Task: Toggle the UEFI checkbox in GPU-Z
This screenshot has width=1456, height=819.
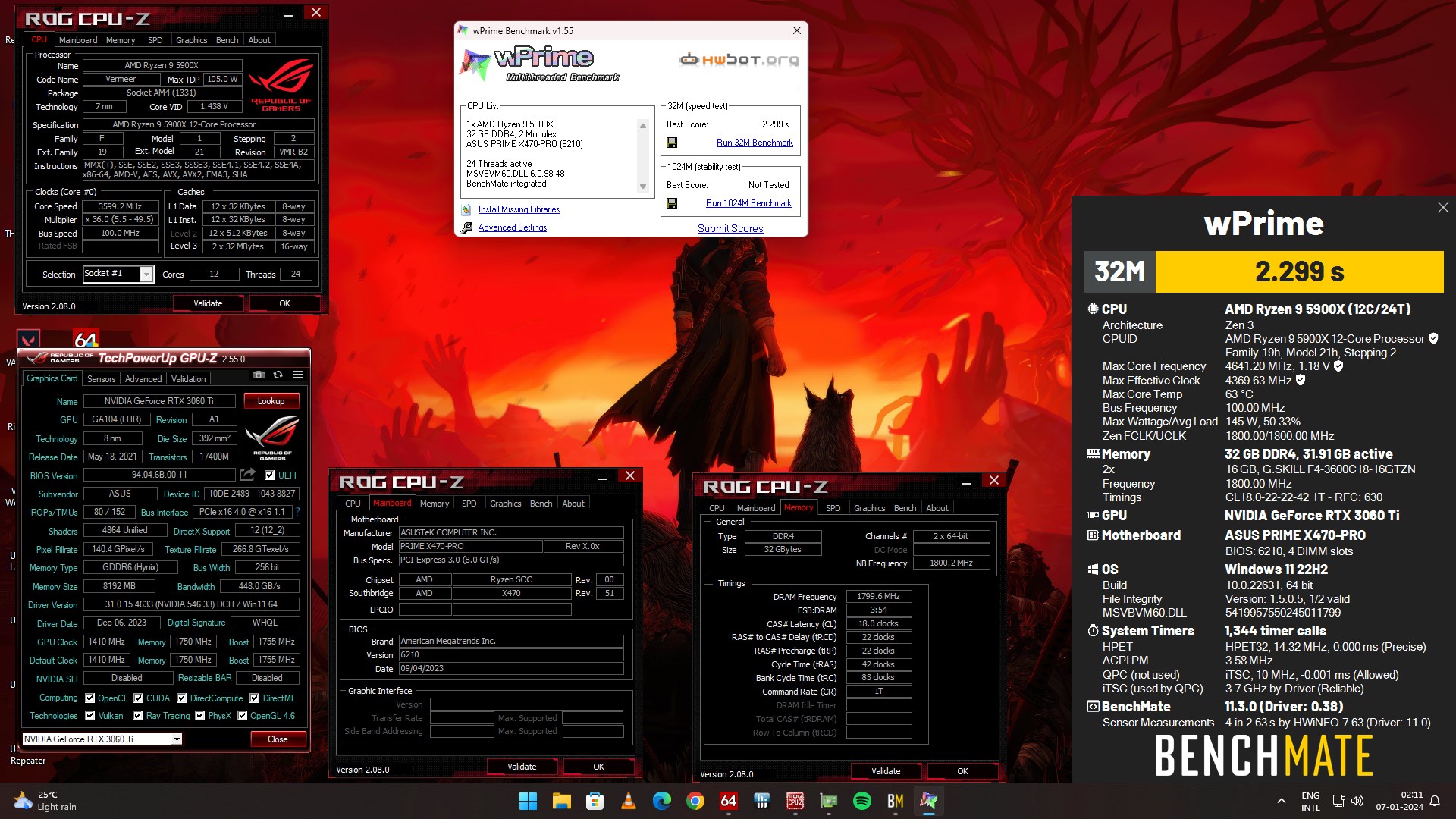Action: (269, 475)
